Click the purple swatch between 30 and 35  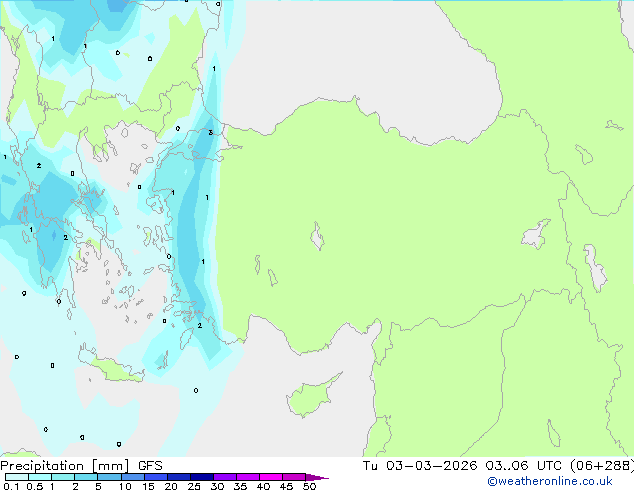224,477
